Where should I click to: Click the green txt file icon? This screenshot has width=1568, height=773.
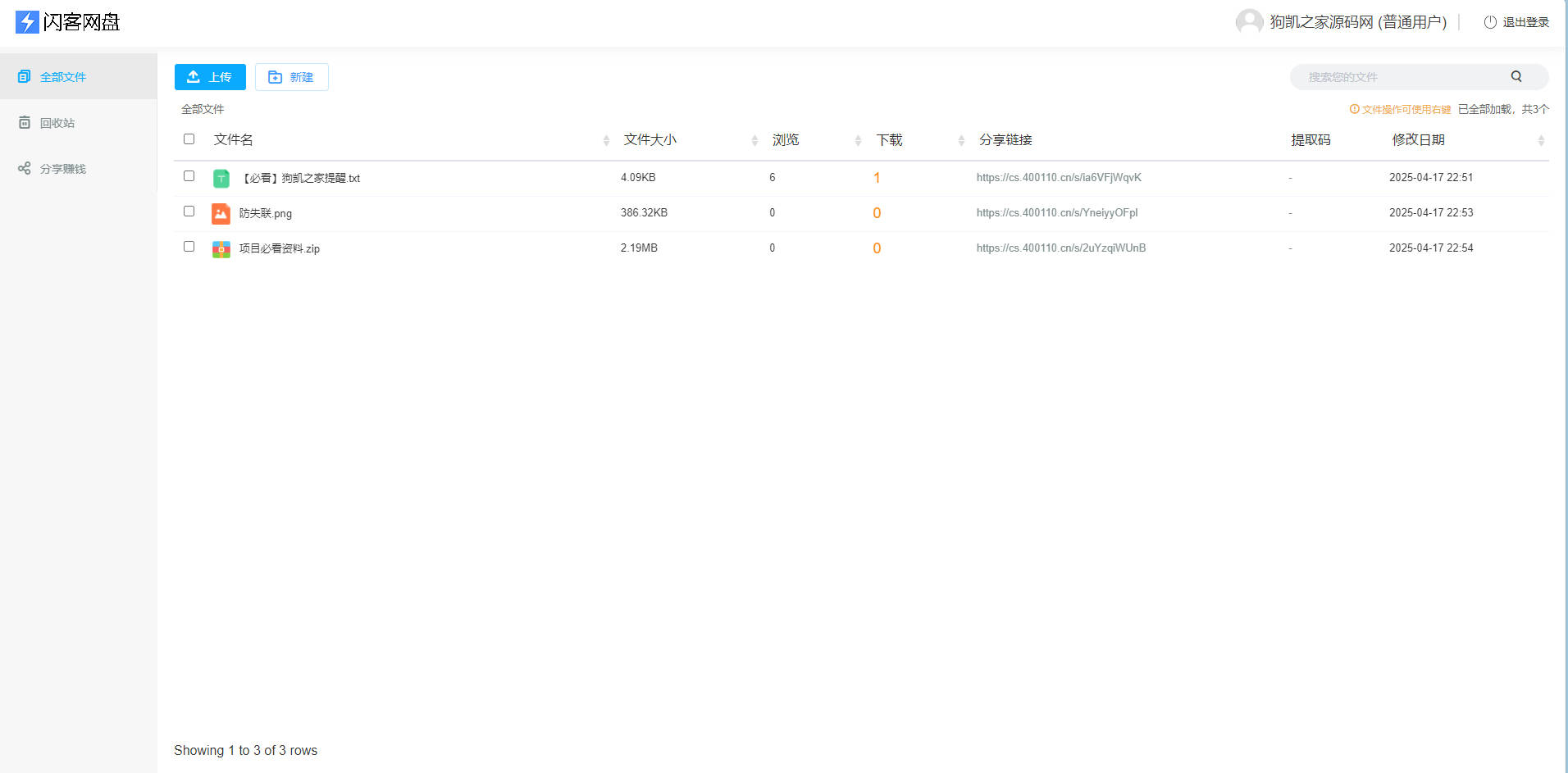(x=221, y=178)
